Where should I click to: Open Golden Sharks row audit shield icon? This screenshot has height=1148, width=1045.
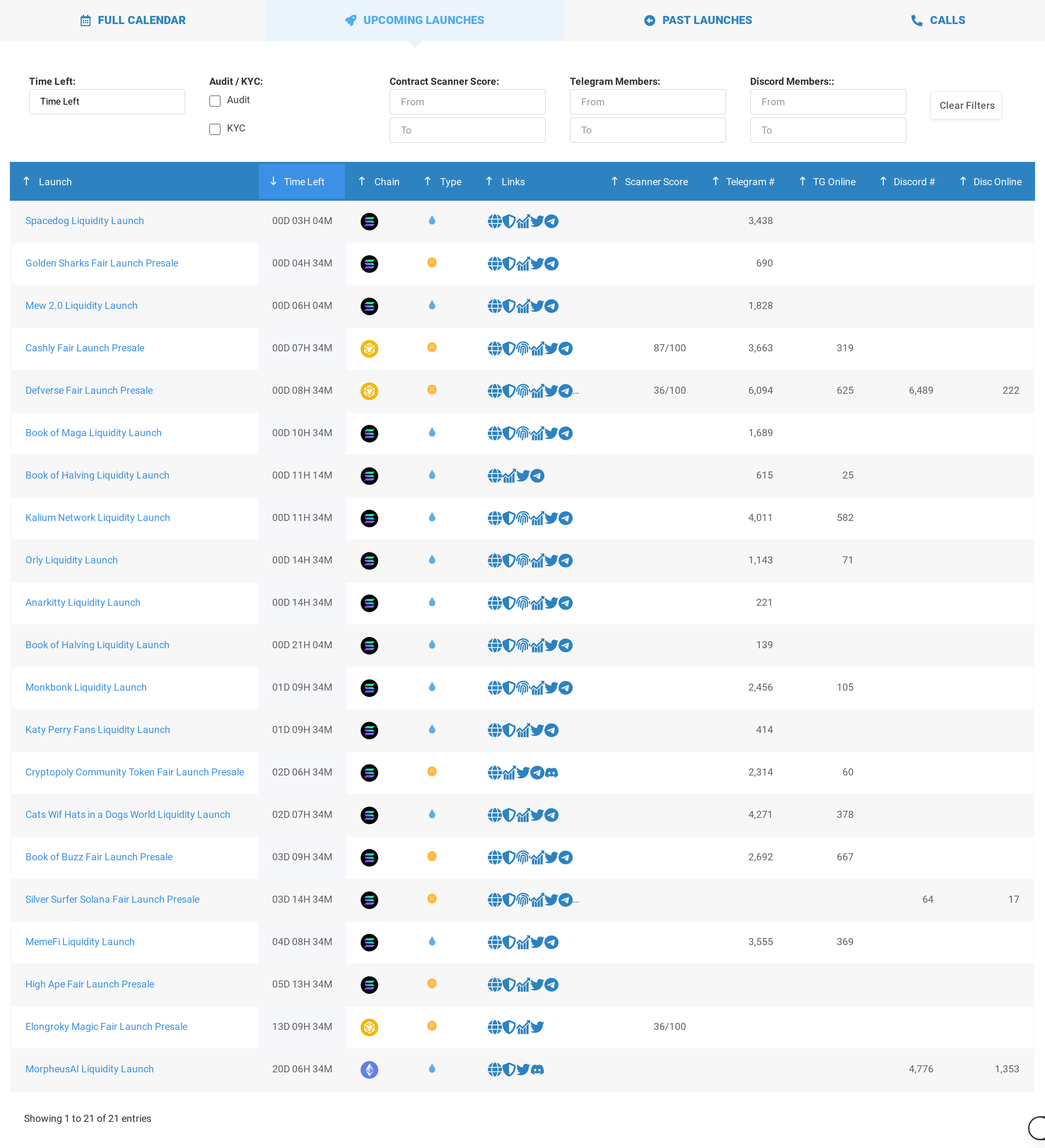[509, 264]
